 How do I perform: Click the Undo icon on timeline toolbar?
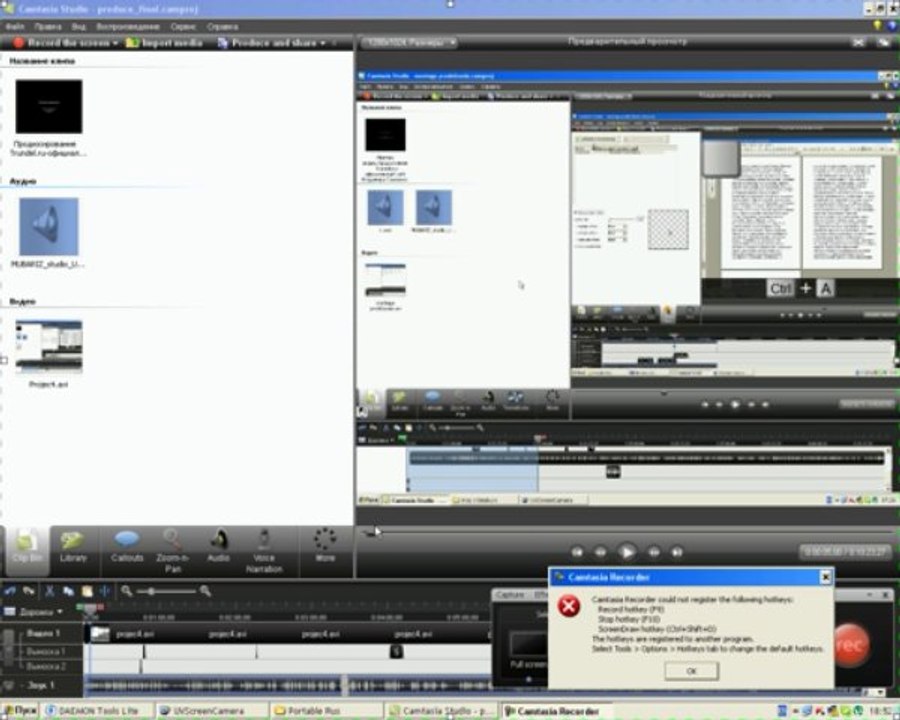coord(10,591)
